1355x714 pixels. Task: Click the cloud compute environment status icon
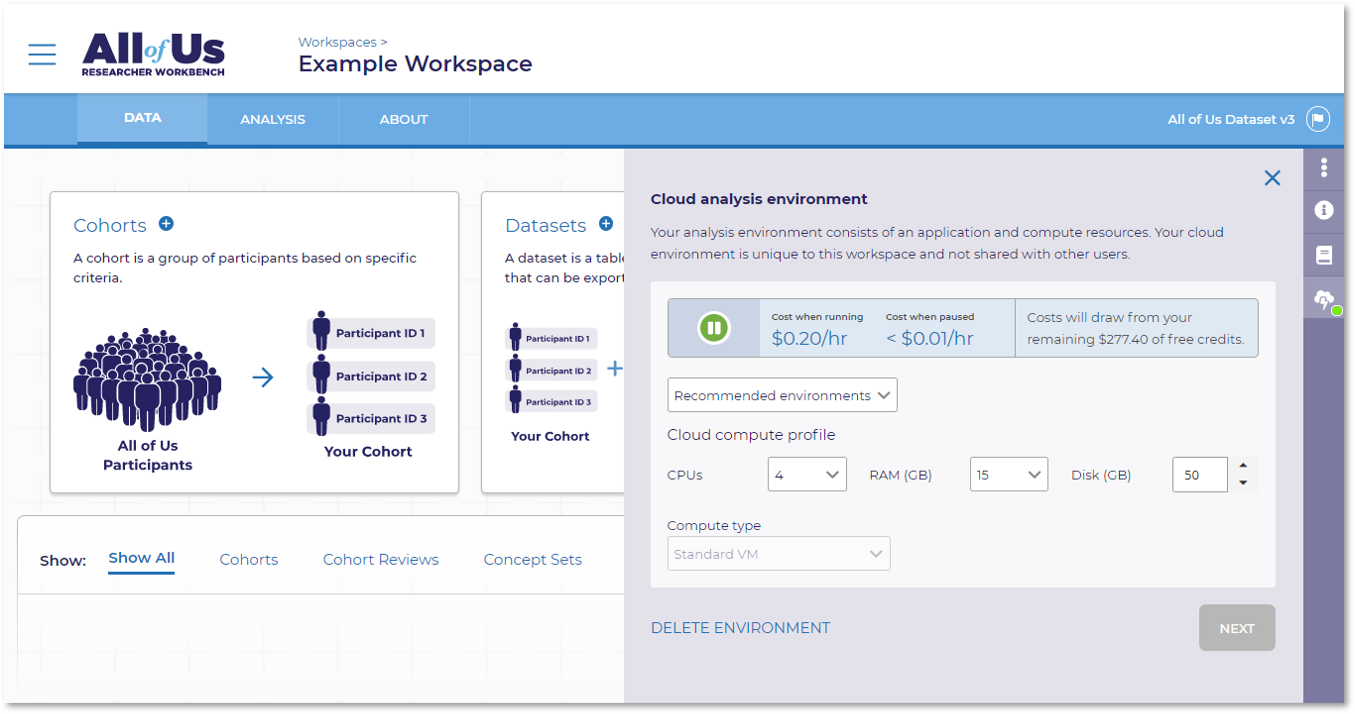(x=1324, y=299)
